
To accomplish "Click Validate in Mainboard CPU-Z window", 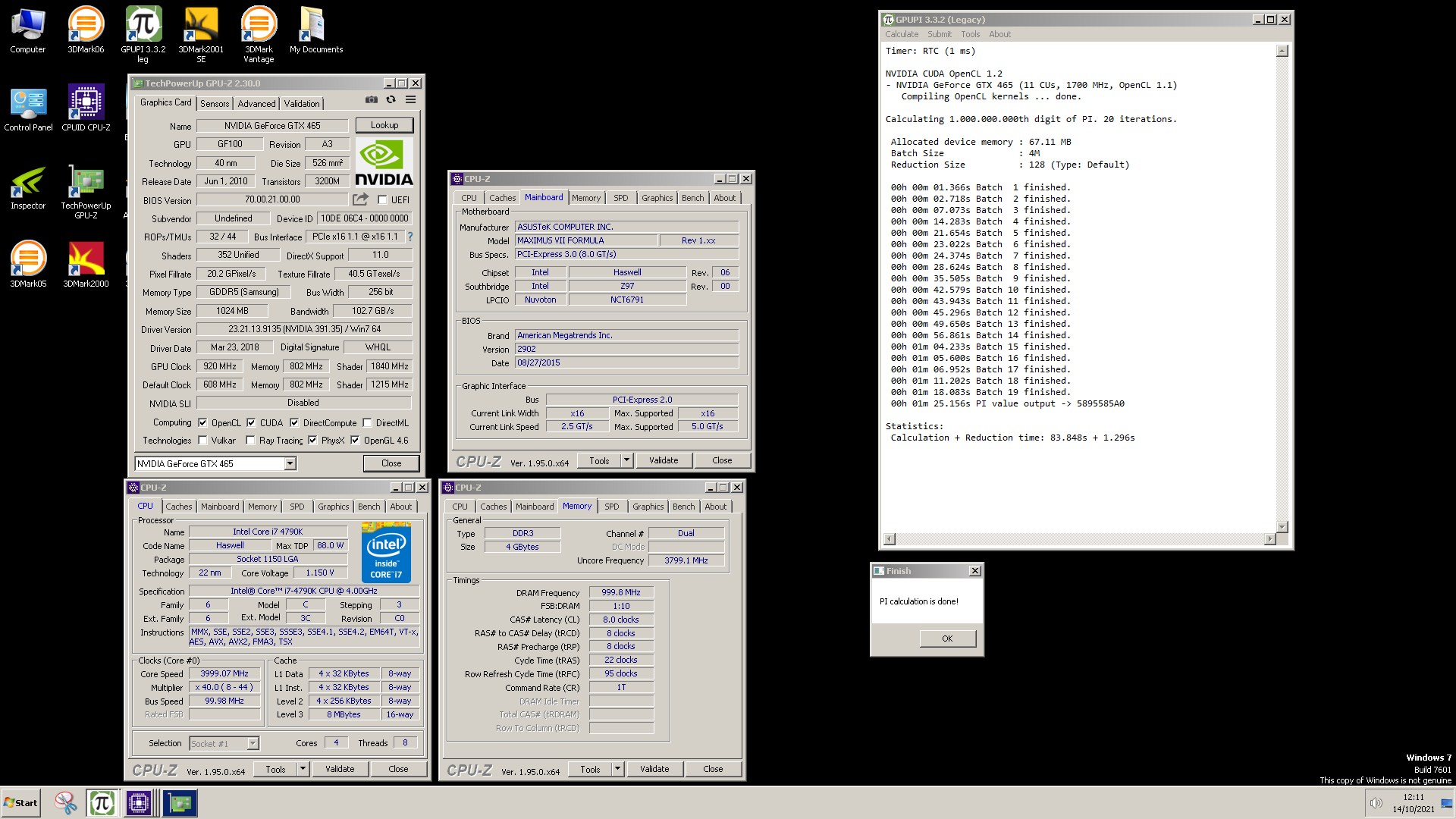I will coord(664,460).
